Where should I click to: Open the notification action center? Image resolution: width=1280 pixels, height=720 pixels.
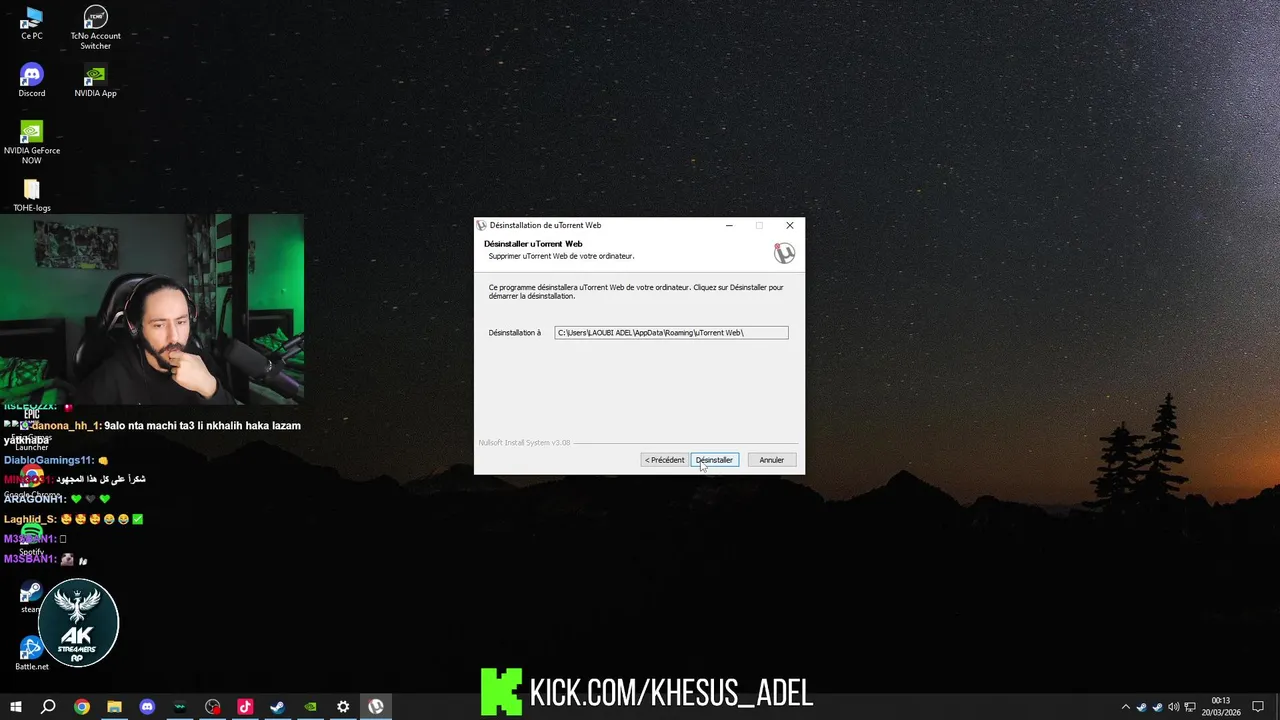[1258, 707]
